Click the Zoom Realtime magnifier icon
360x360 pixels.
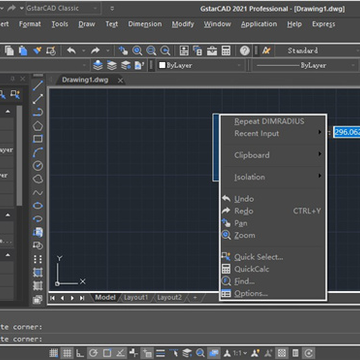click(137, 51)
